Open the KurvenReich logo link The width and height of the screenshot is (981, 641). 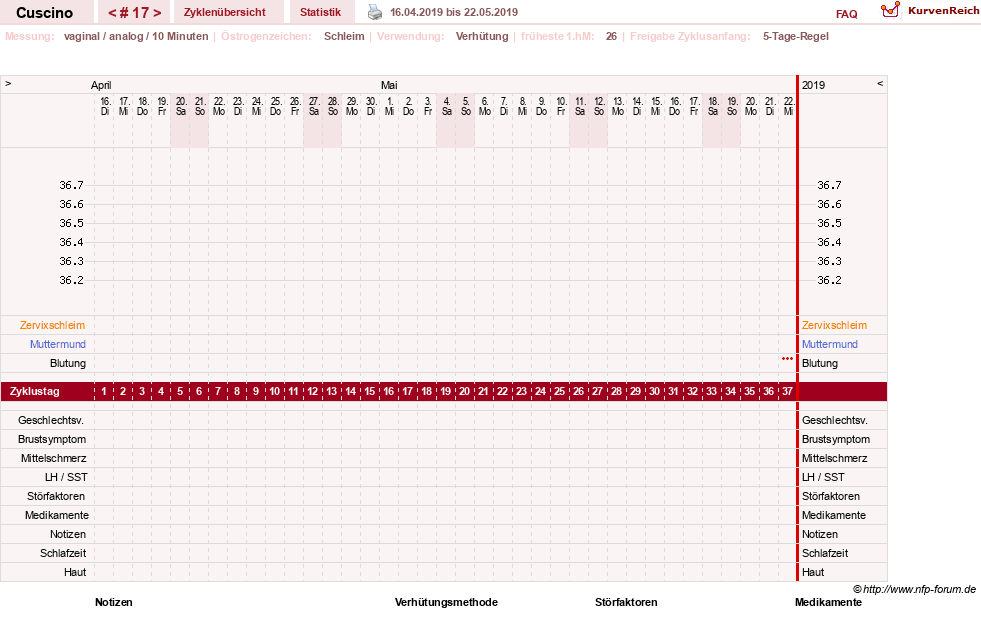tap(930, 11)
